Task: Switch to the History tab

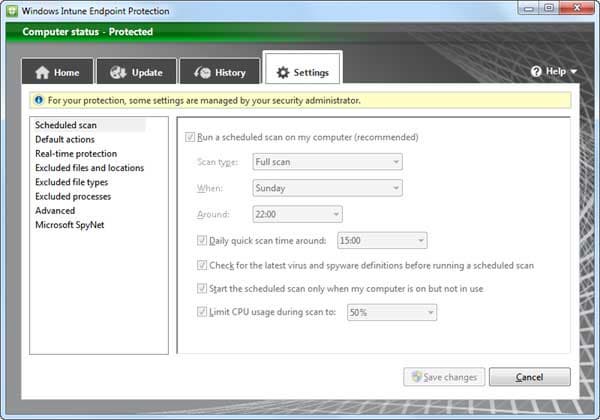Action: [220, 71]
